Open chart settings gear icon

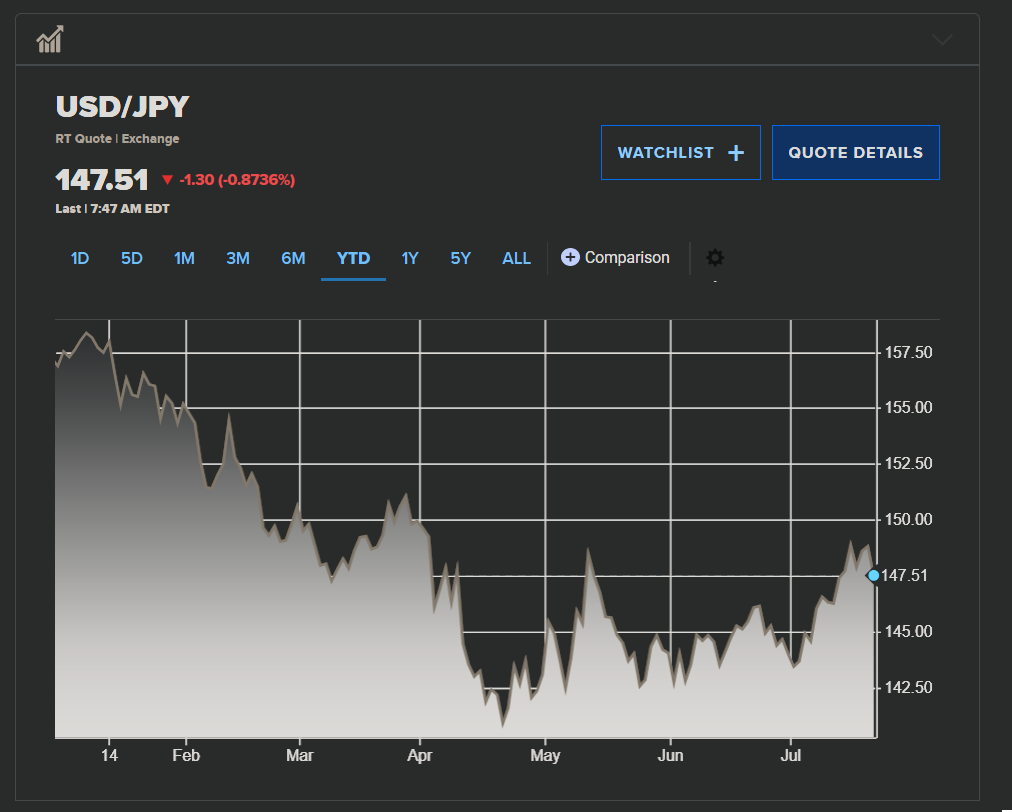[715, 258]
